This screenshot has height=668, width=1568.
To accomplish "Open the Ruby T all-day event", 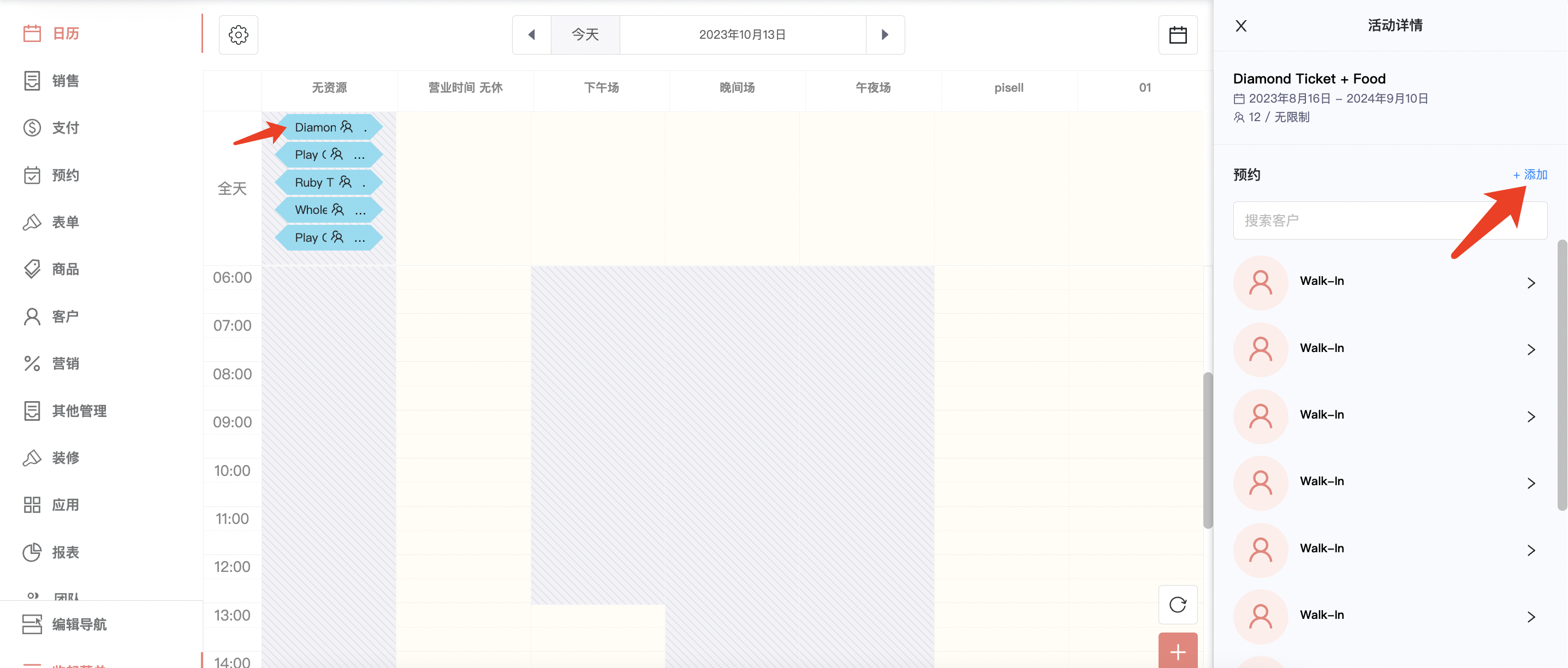I will (329, 182).
